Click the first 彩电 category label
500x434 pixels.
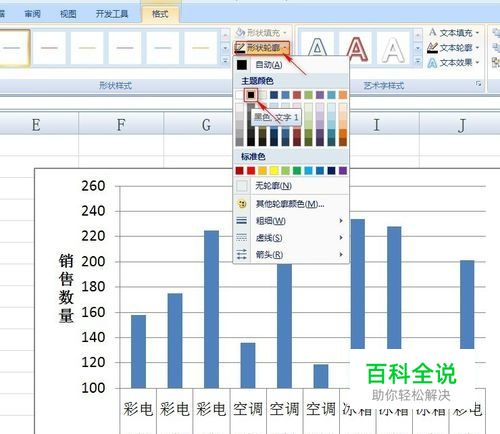138,409
